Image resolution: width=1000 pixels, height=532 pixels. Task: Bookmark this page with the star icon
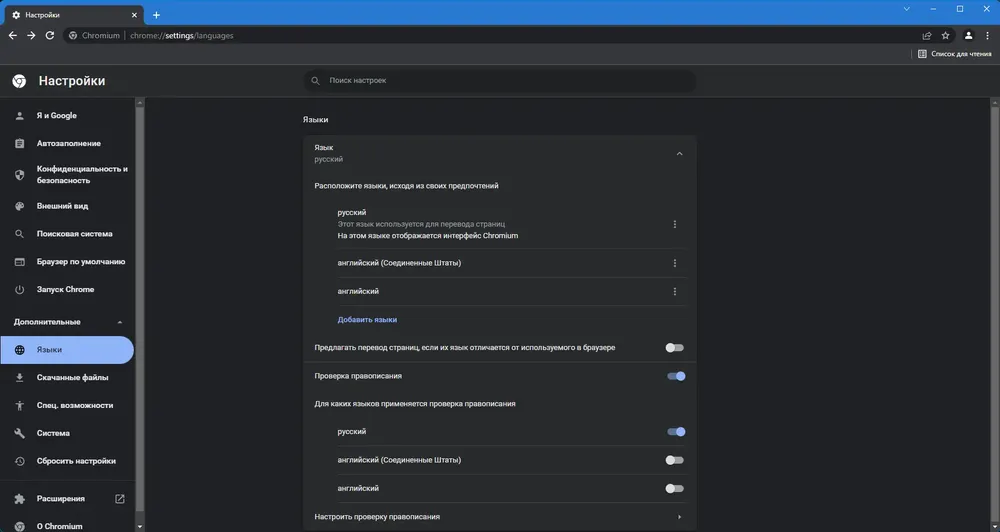946,36
